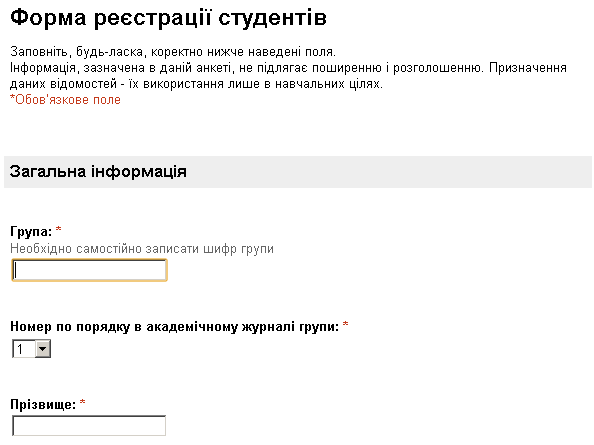The height and width of the screenshot is (445, 594).
Task: Click the red *Обов'язкове поле notice
Action: [x=65, y=100]
